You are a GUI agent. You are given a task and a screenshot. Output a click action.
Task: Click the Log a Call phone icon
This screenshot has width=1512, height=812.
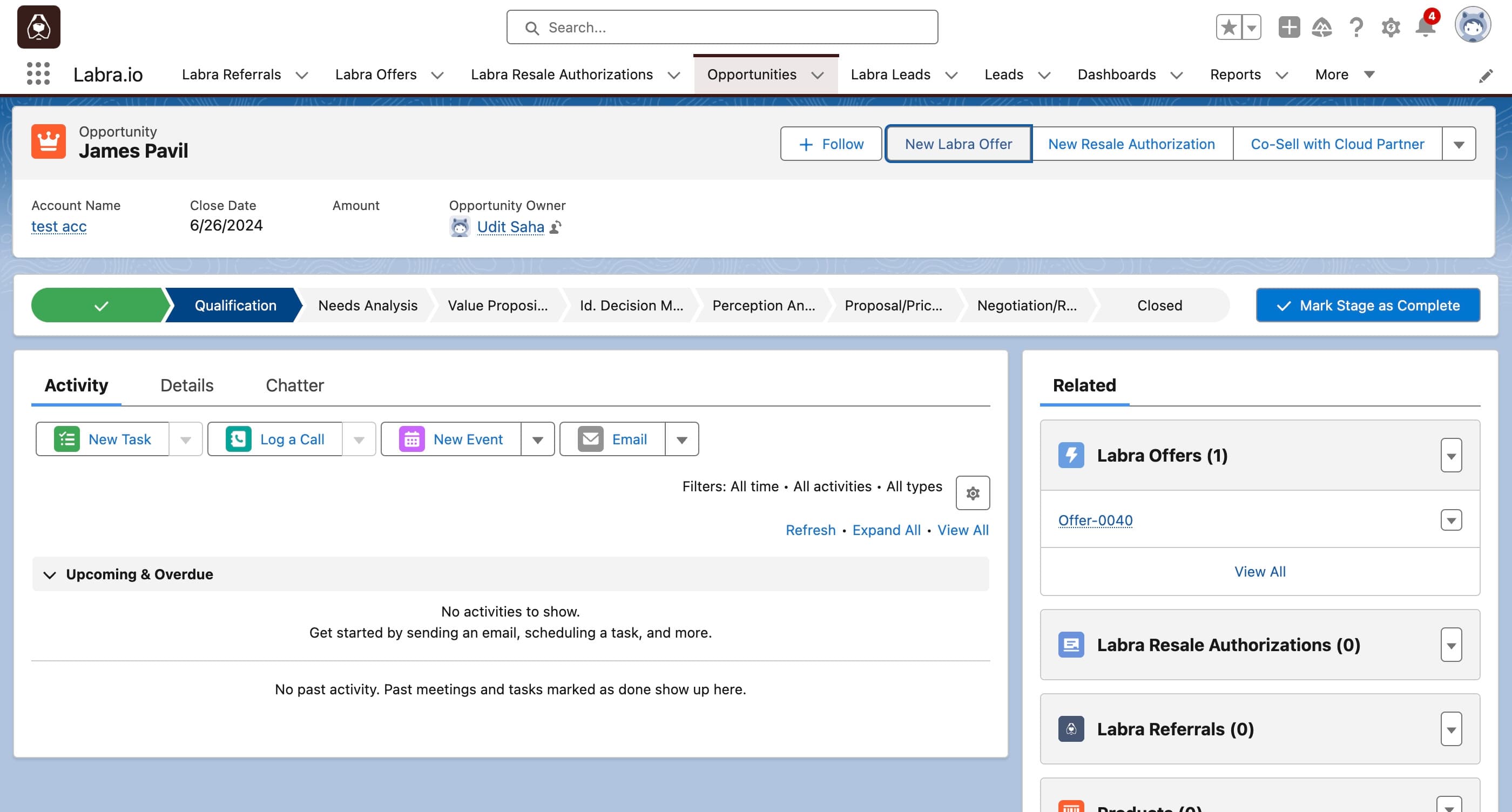[238, 439]
